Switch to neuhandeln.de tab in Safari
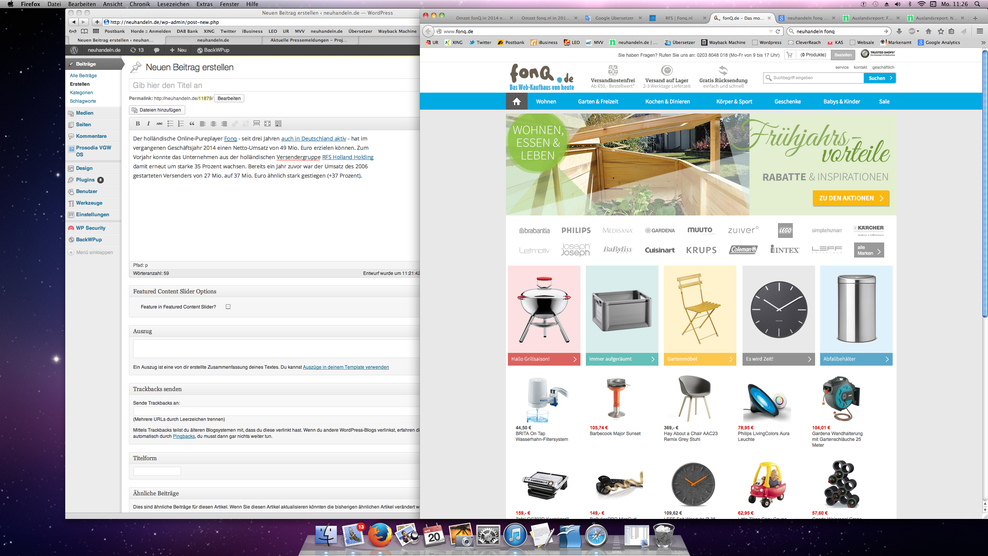 pyautogui.click(x=213, y=40)
